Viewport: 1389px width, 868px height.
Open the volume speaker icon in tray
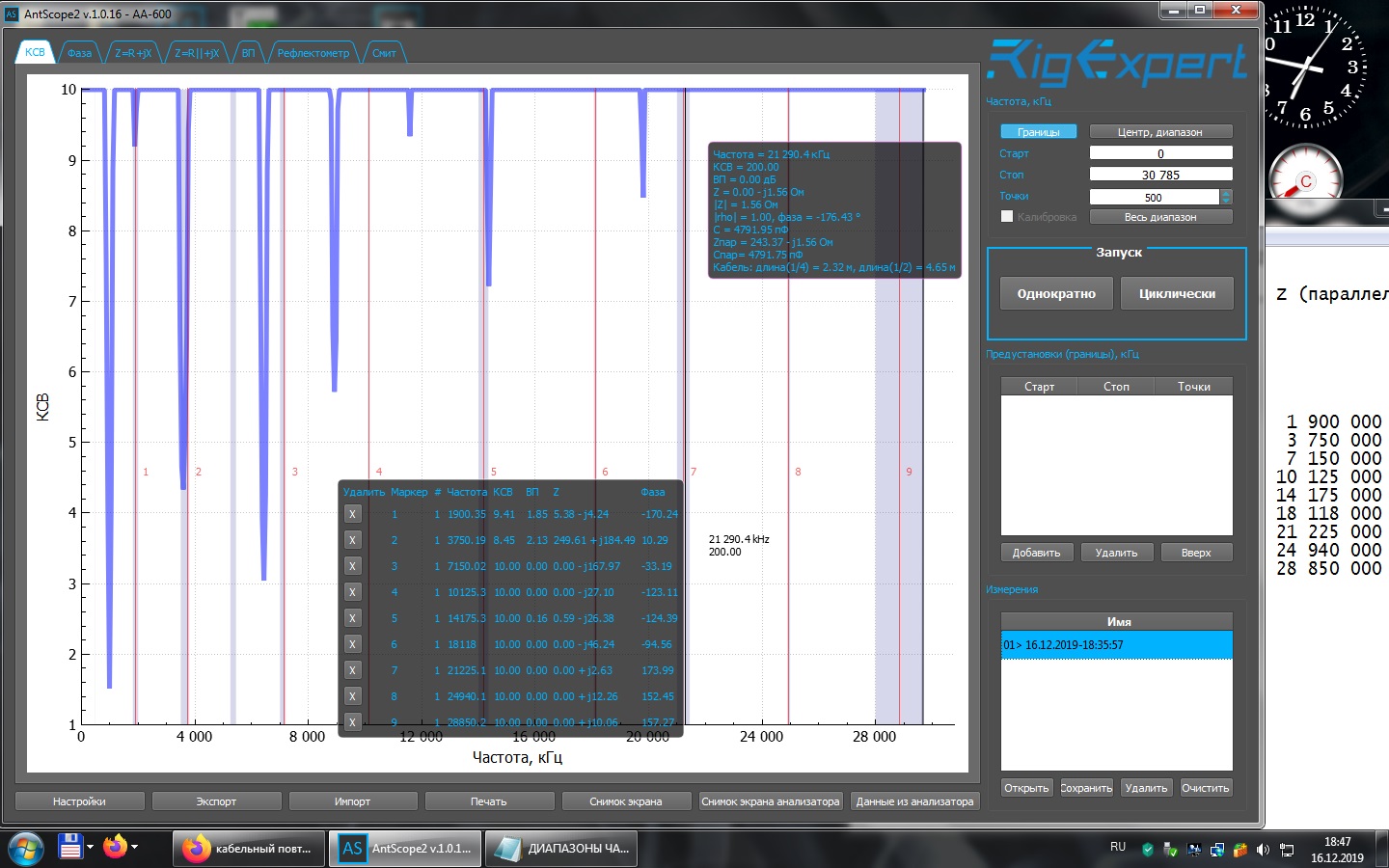point(1263,850)
